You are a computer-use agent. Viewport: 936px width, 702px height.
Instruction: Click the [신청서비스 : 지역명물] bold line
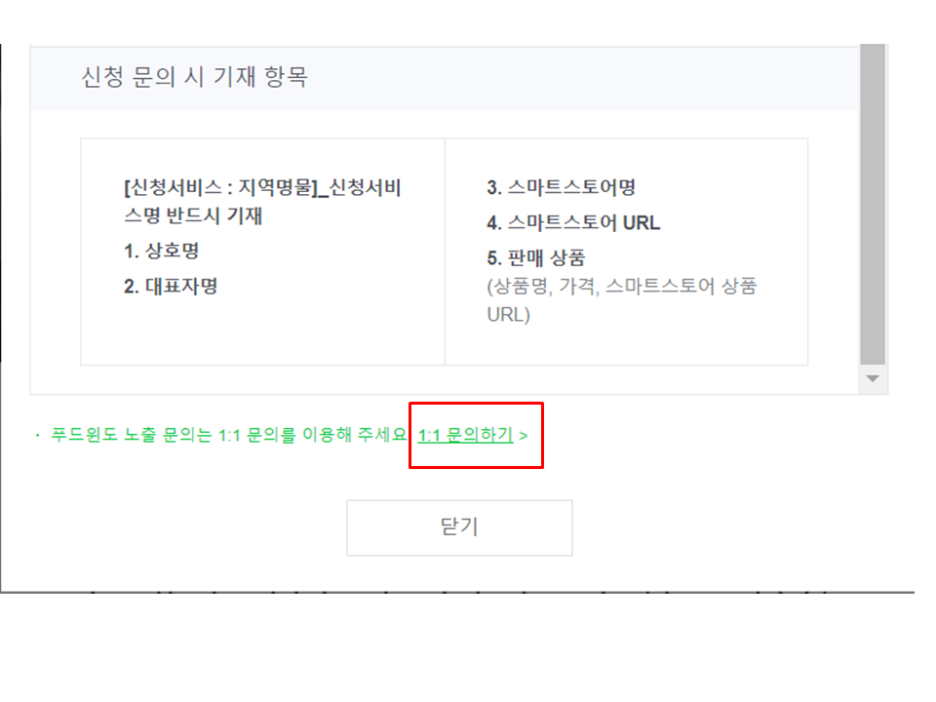tap(263, 187)
